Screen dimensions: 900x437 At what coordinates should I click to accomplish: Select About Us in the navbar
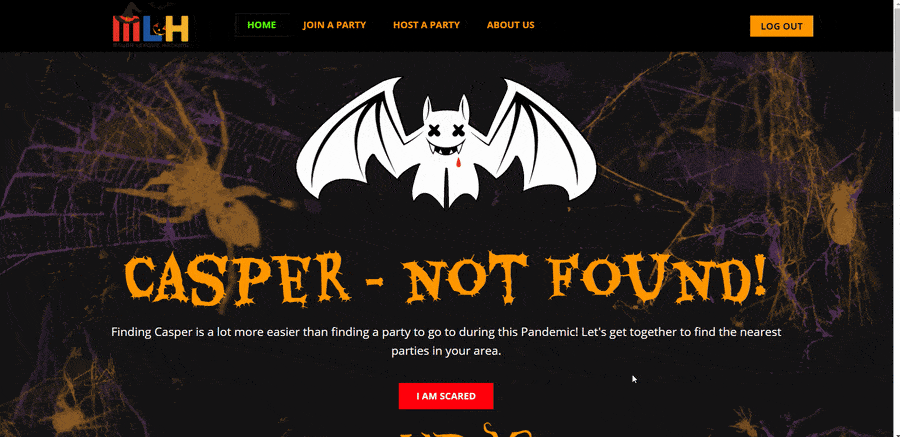tap(510, 25)
